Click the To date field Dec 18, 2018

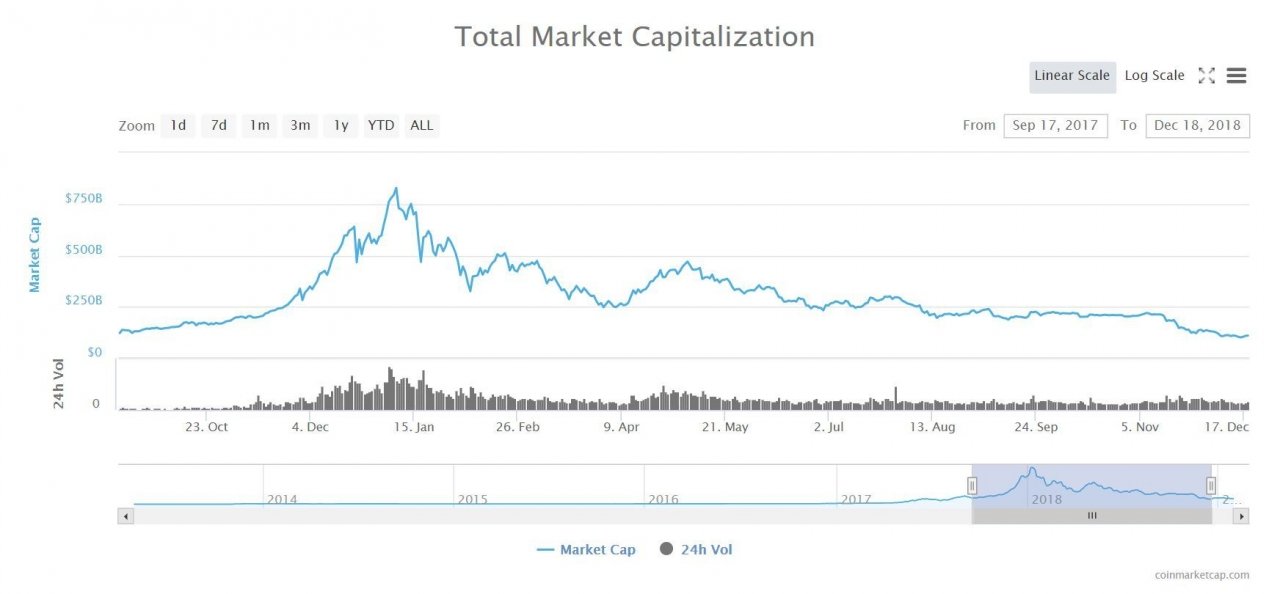click(1197, 125)
